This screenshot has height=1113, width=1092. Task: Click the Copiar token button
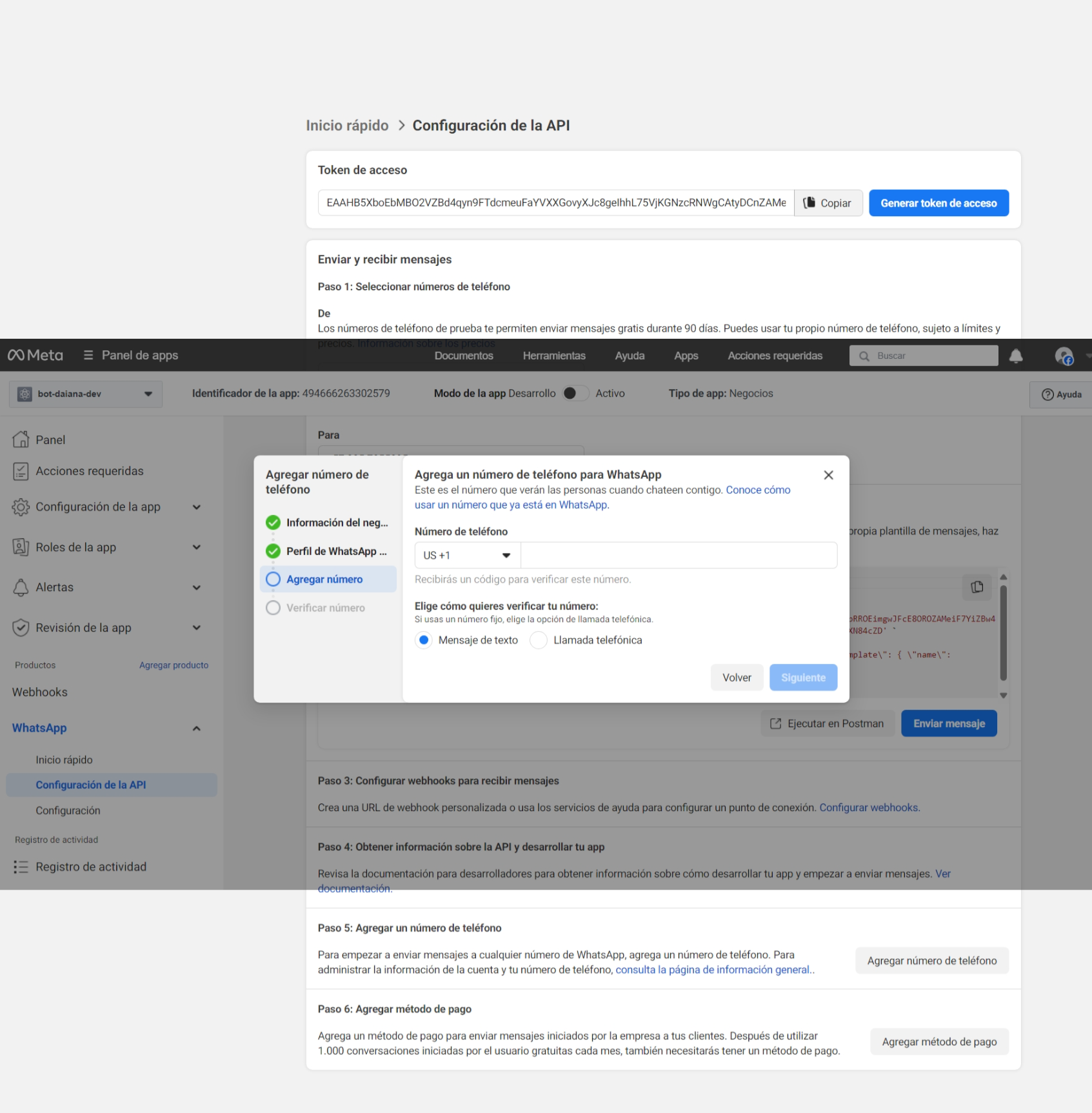(828, 203)
